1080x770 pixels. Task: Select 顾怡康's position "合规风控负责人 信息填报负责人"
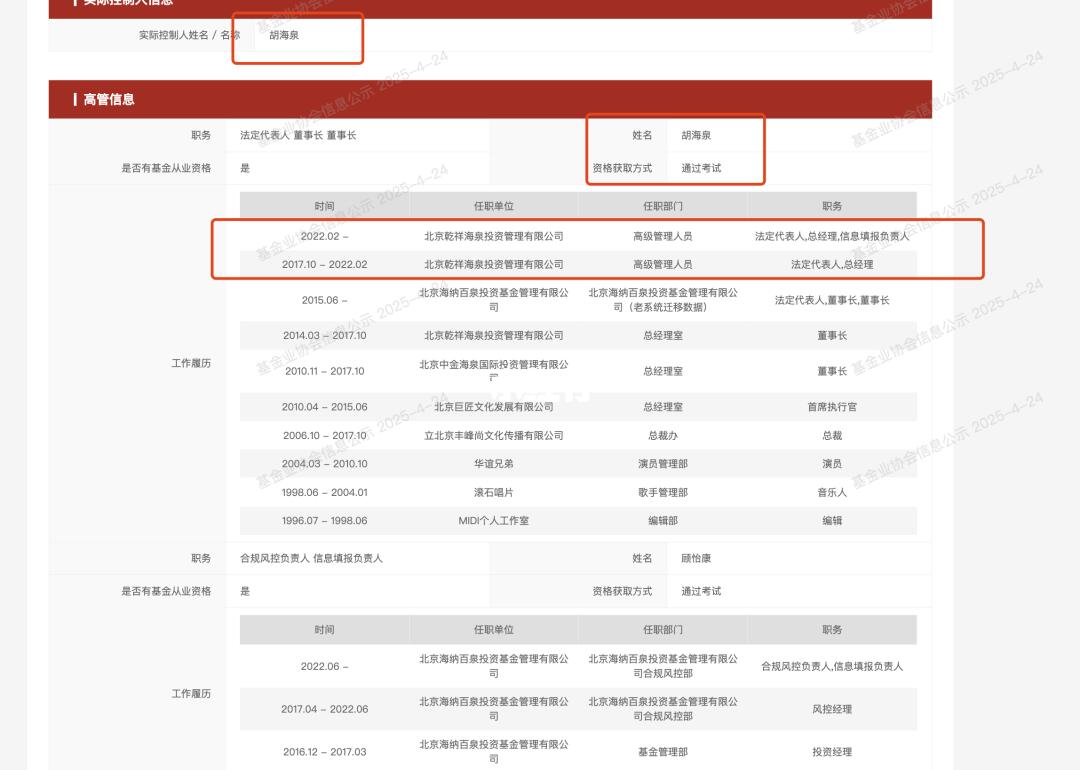(311, 559)
